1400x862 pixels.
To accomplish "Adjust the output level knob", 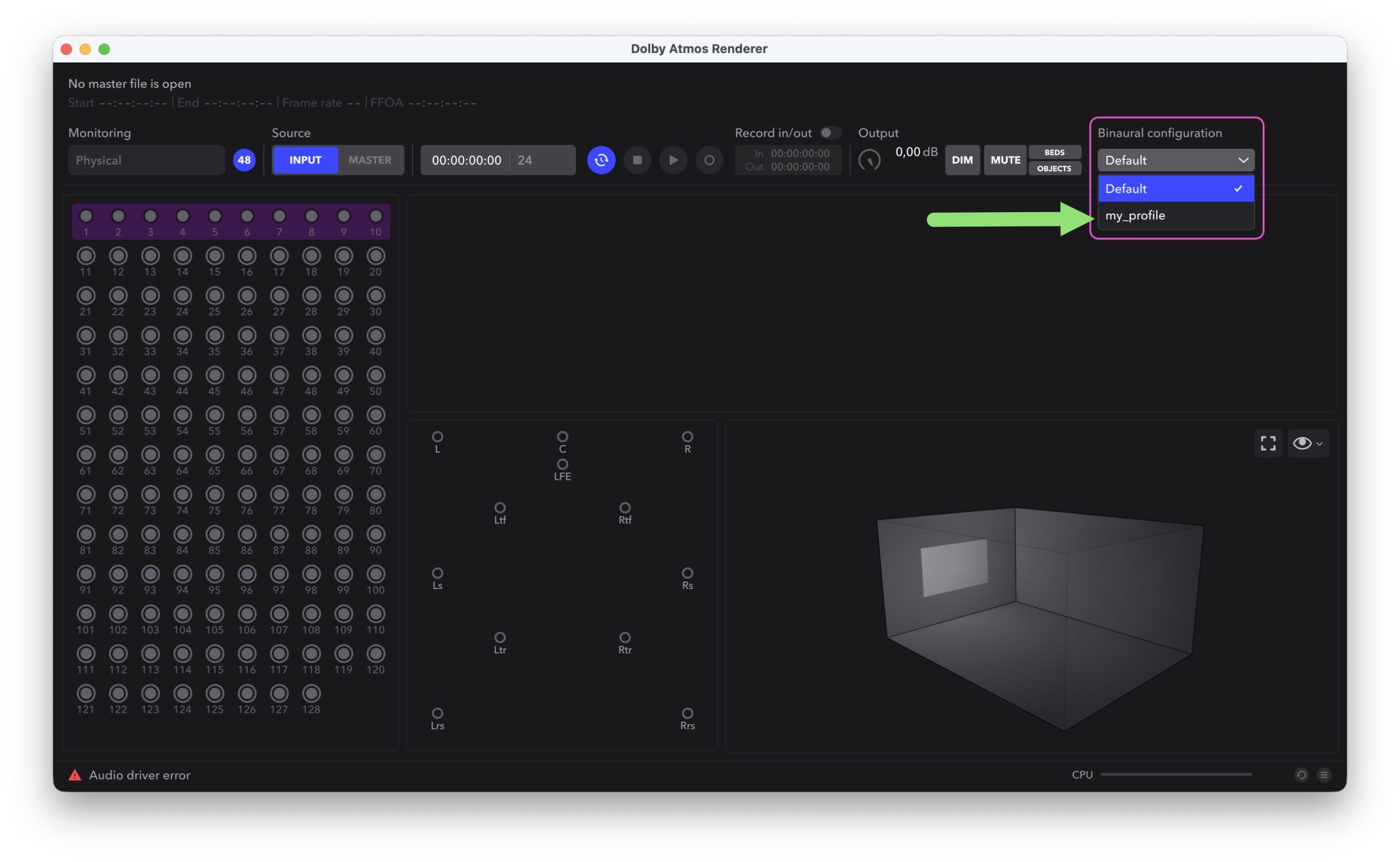I will [870, 160].
